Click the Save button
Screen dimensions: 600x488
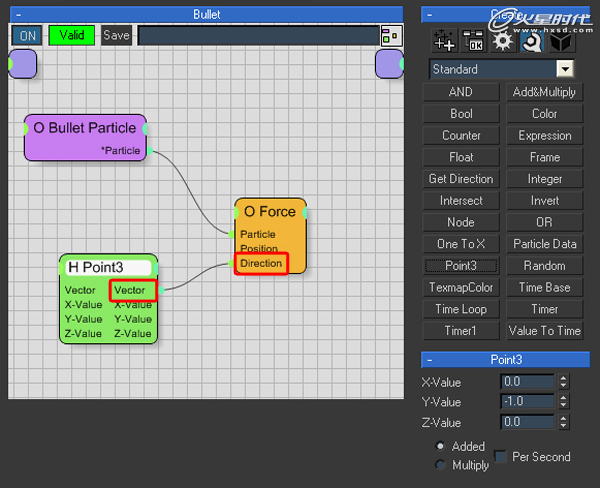click(116, 36)
